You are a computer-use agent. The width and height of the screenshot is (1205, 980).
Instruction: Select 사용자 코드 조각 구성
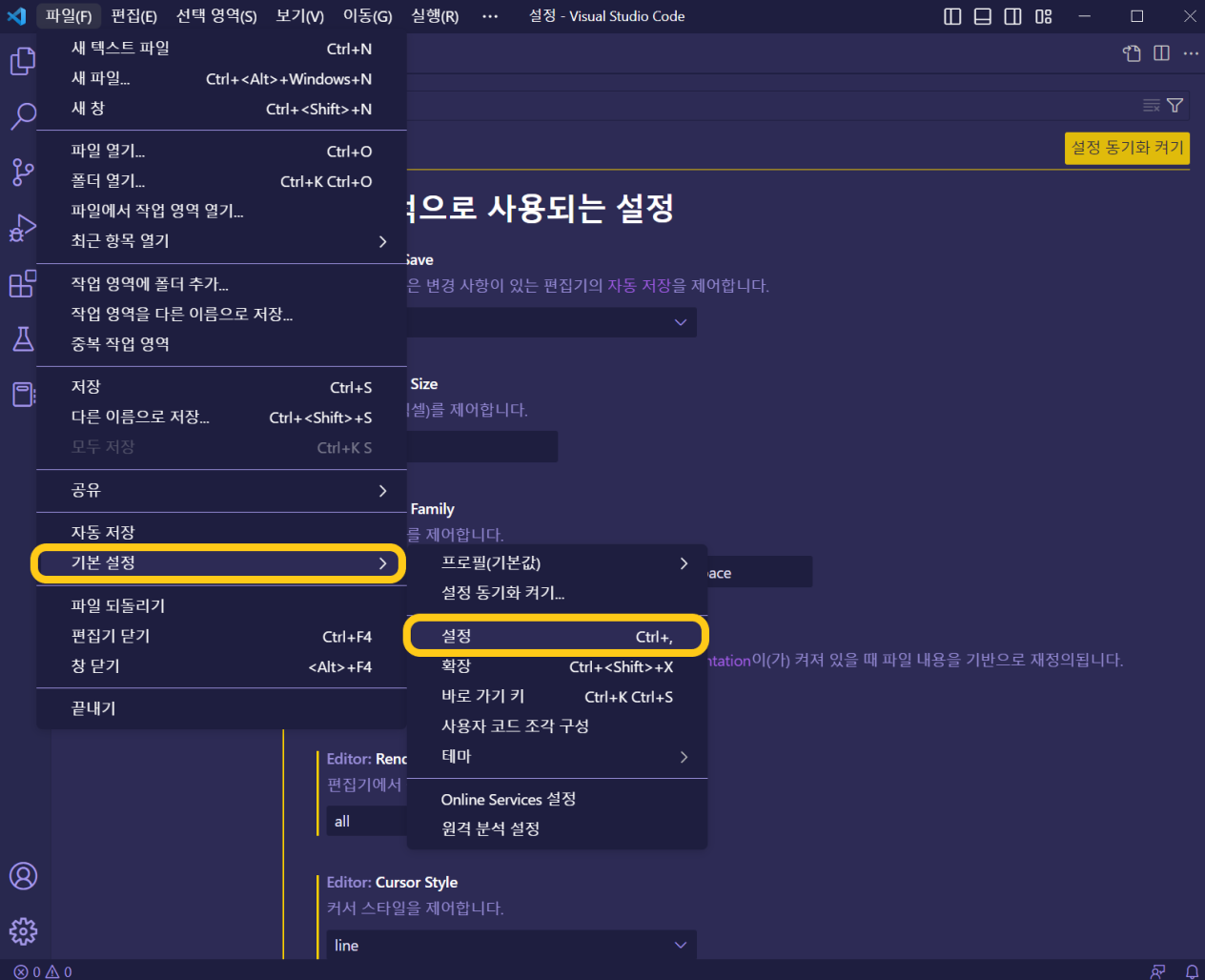click(x=558, y=725)
